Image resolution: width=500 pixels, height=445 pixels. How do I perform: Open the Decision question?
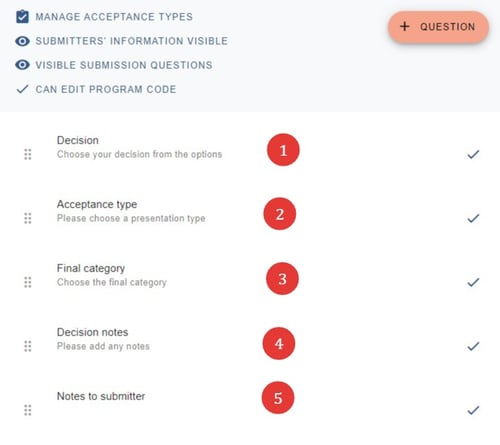[x=78, y=140]
